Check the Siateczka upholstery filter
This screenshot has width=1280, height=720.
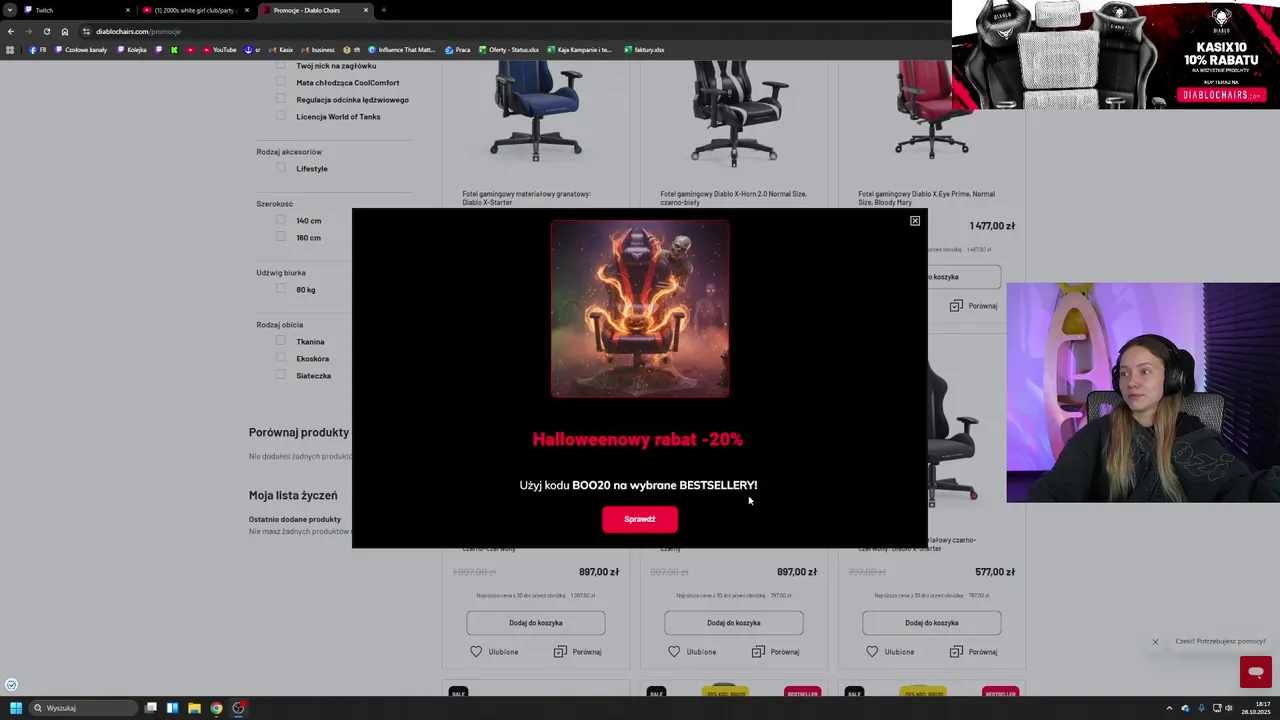coord(281,375)
